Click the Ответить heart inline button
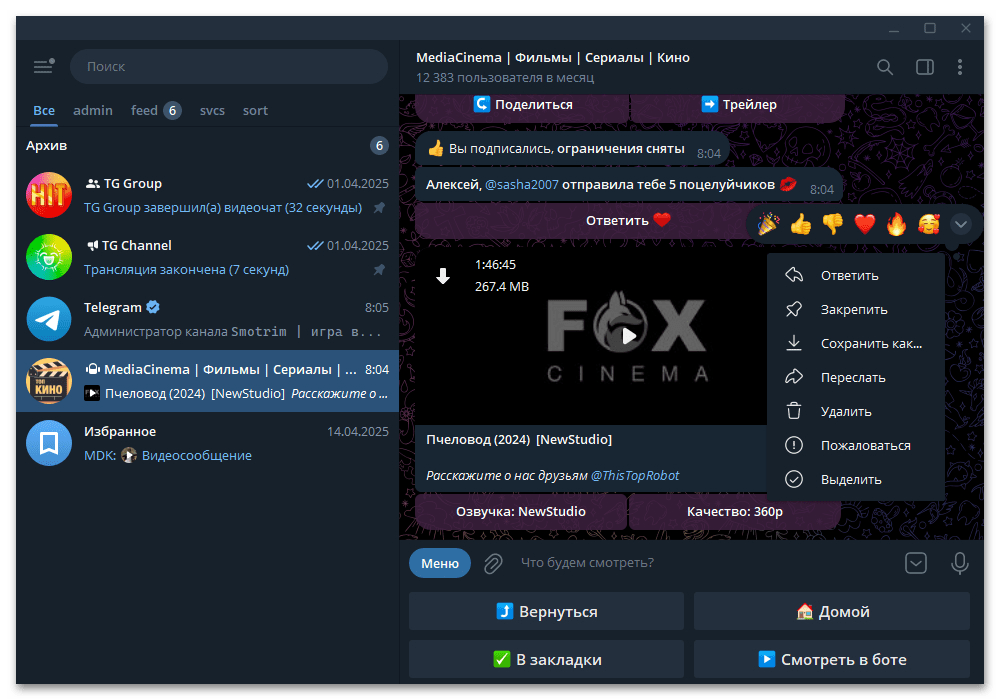This screenshot has height=700, width=1000. point(628,221)
